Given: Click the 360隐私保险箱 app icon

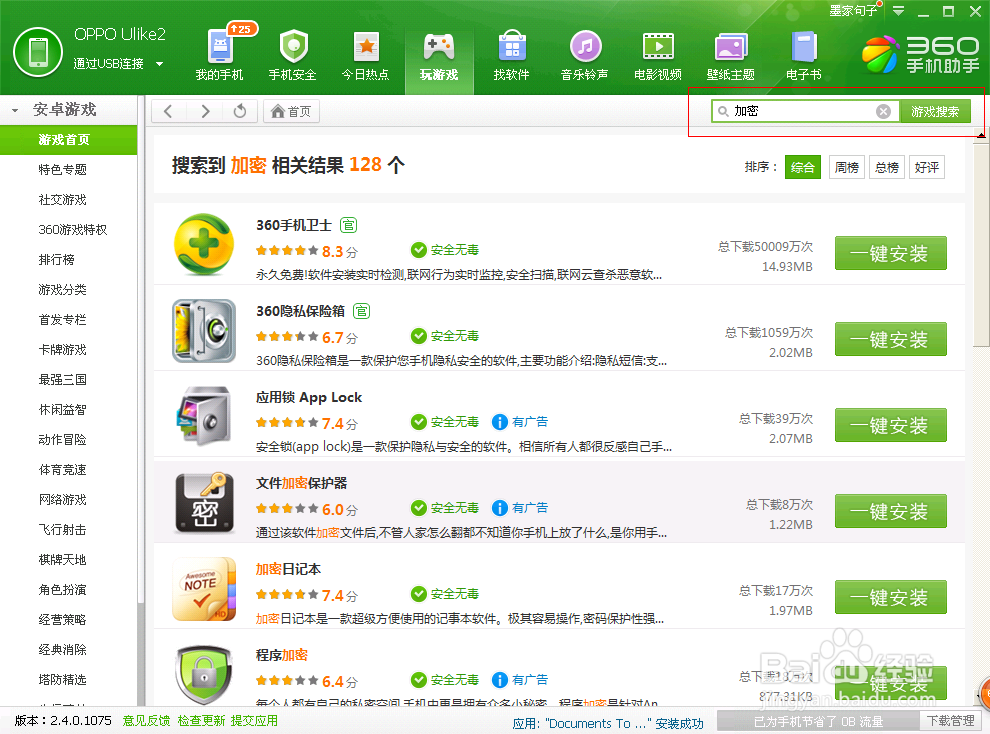Looking at the screenshot, I should tap(204, 331).
